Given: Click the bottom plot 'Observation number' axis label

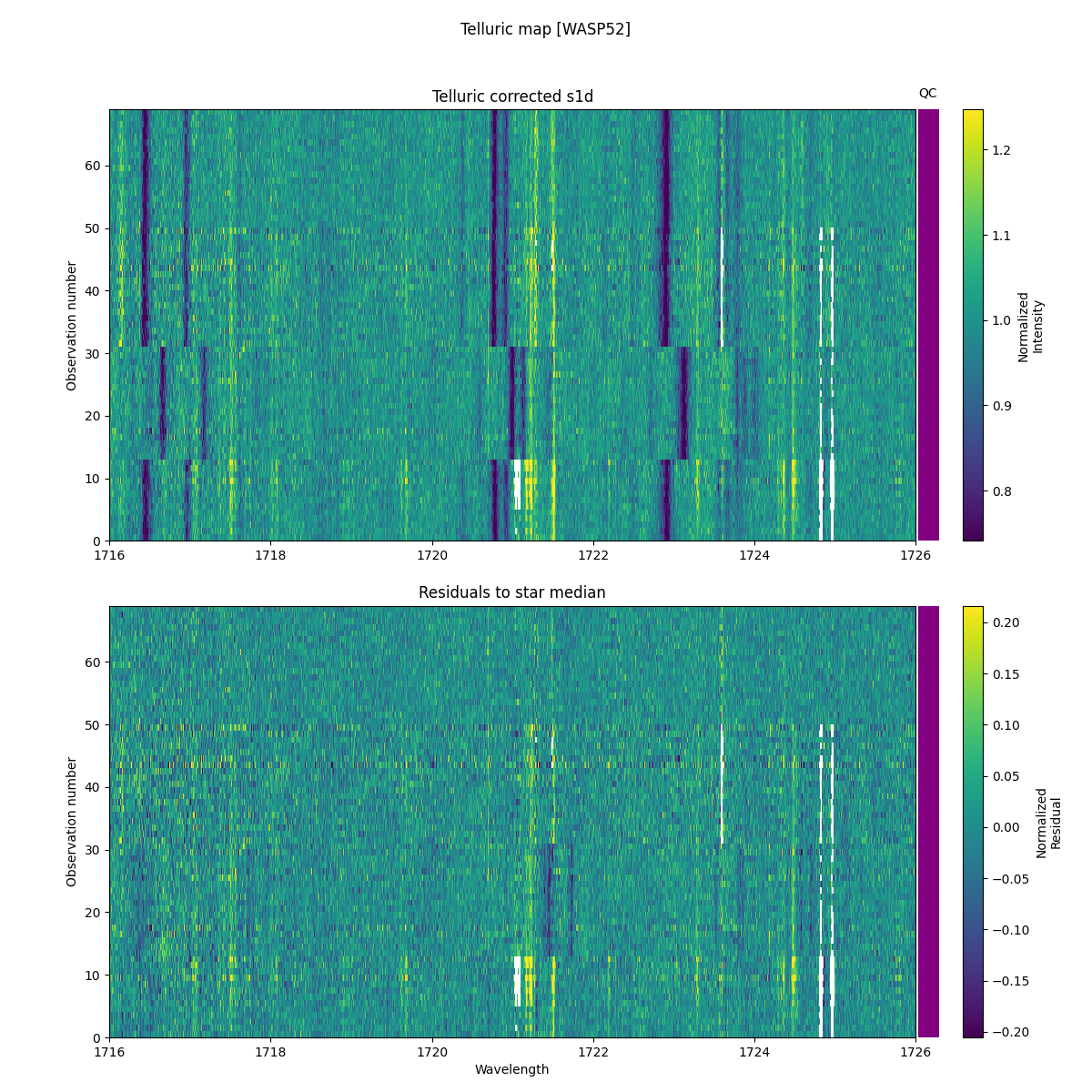Looking at the screenshot, I should tap(72, 822).
